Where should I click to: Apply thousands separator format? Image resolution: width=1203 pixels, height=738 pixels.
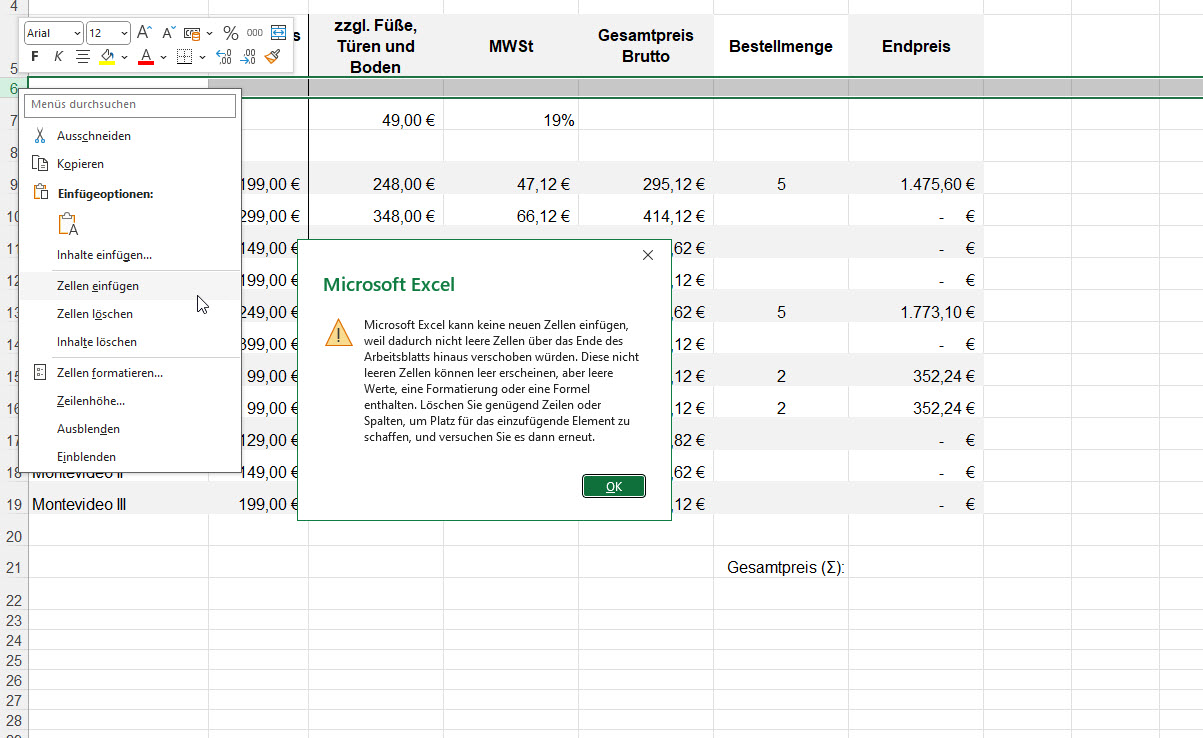254,33
